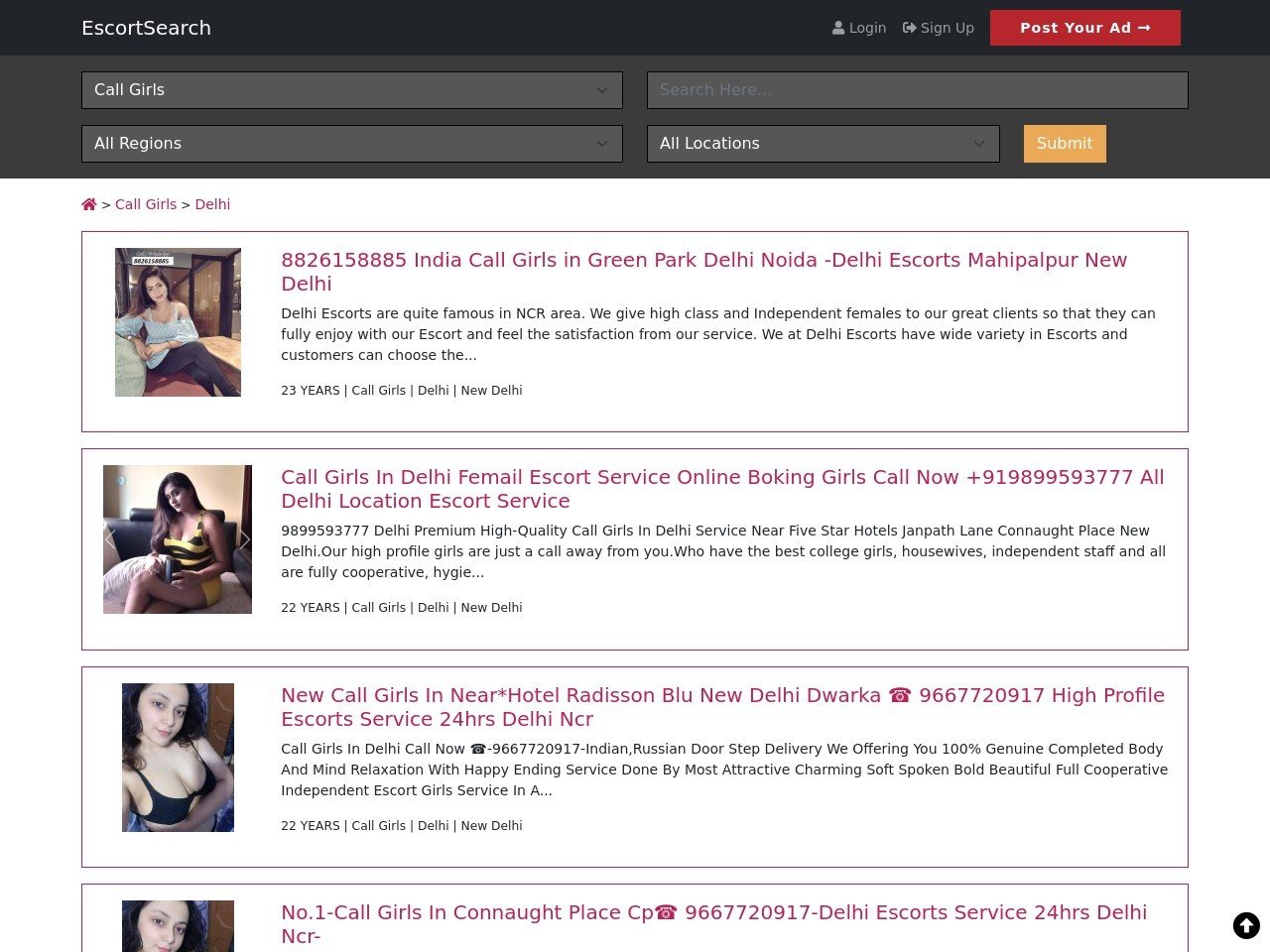The height and width of the screenshot is (952, 1270).
Task: Click the Sign Up icon
Action: click(x=909, y=28)
